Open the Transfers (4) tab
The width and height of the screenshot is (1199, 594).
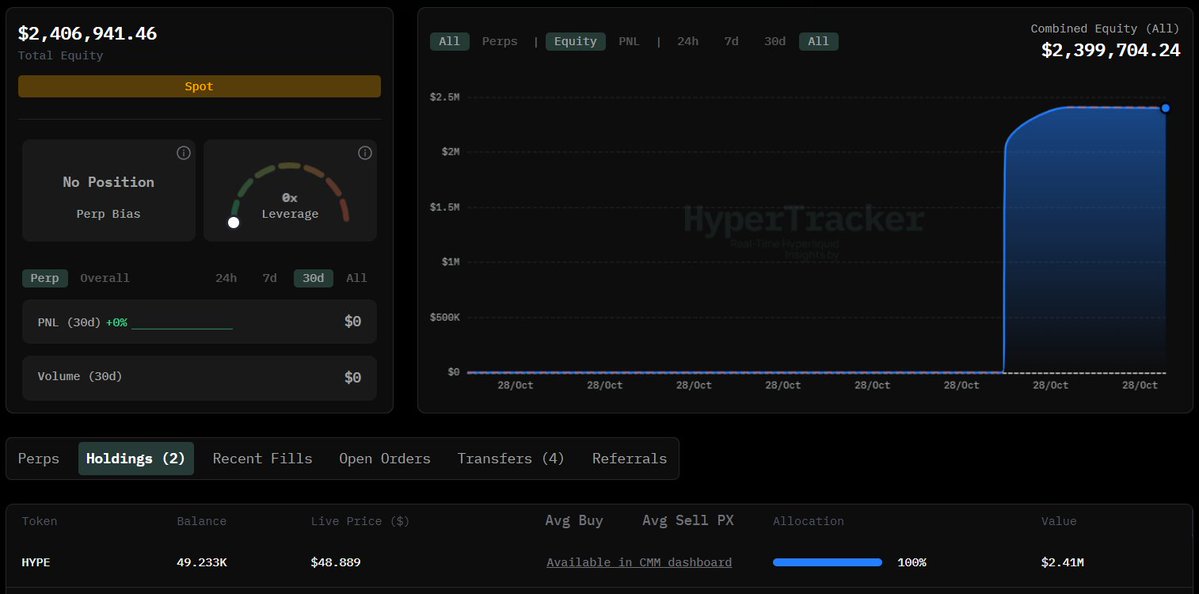click(x=511, y=459)
